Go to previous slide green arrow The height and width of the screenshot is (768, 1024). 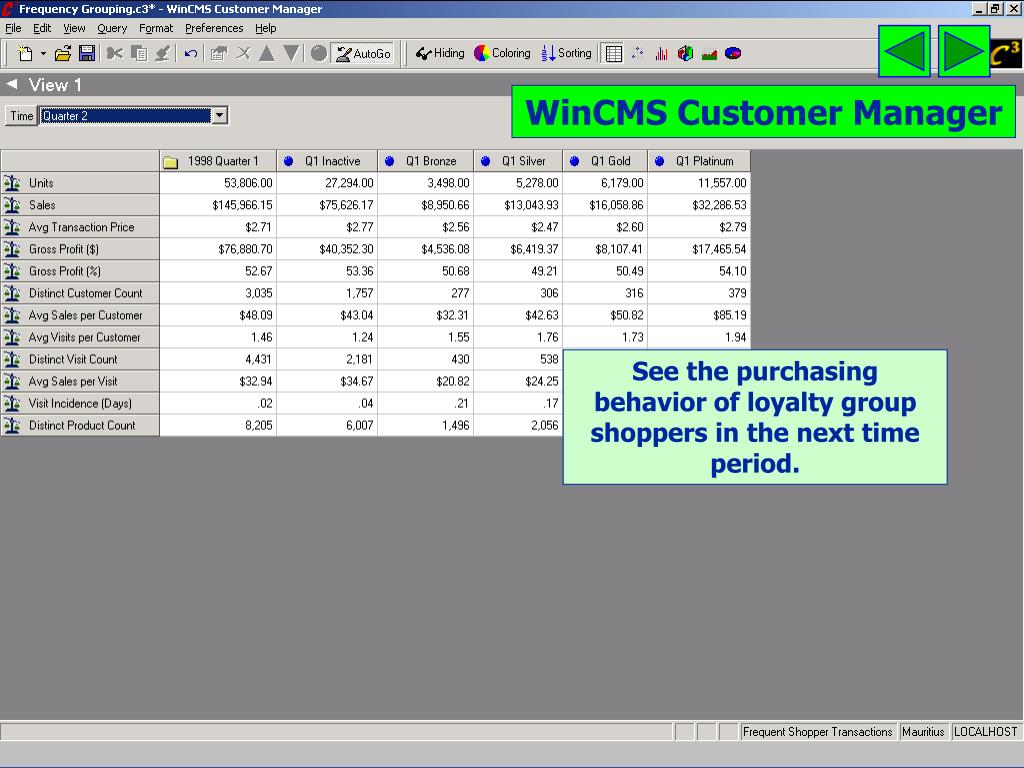click(x=904, y=51)
